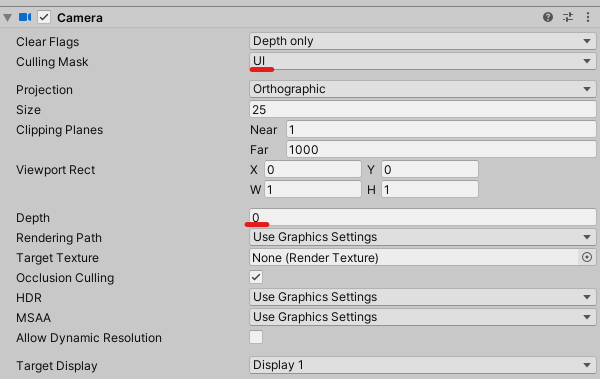The image size is (600, 379).
Task: Click the Far label in Clipping Planes
Action: coord(259,150)
